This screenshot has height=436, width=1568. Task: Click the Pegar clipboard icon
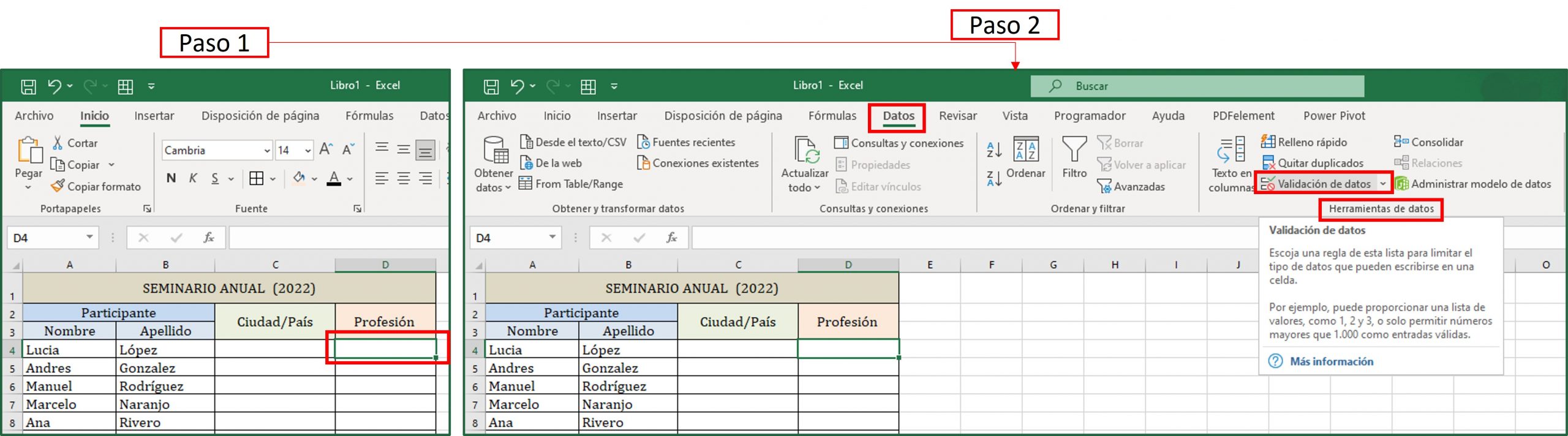pyautogui.click(x=29, y=150)
